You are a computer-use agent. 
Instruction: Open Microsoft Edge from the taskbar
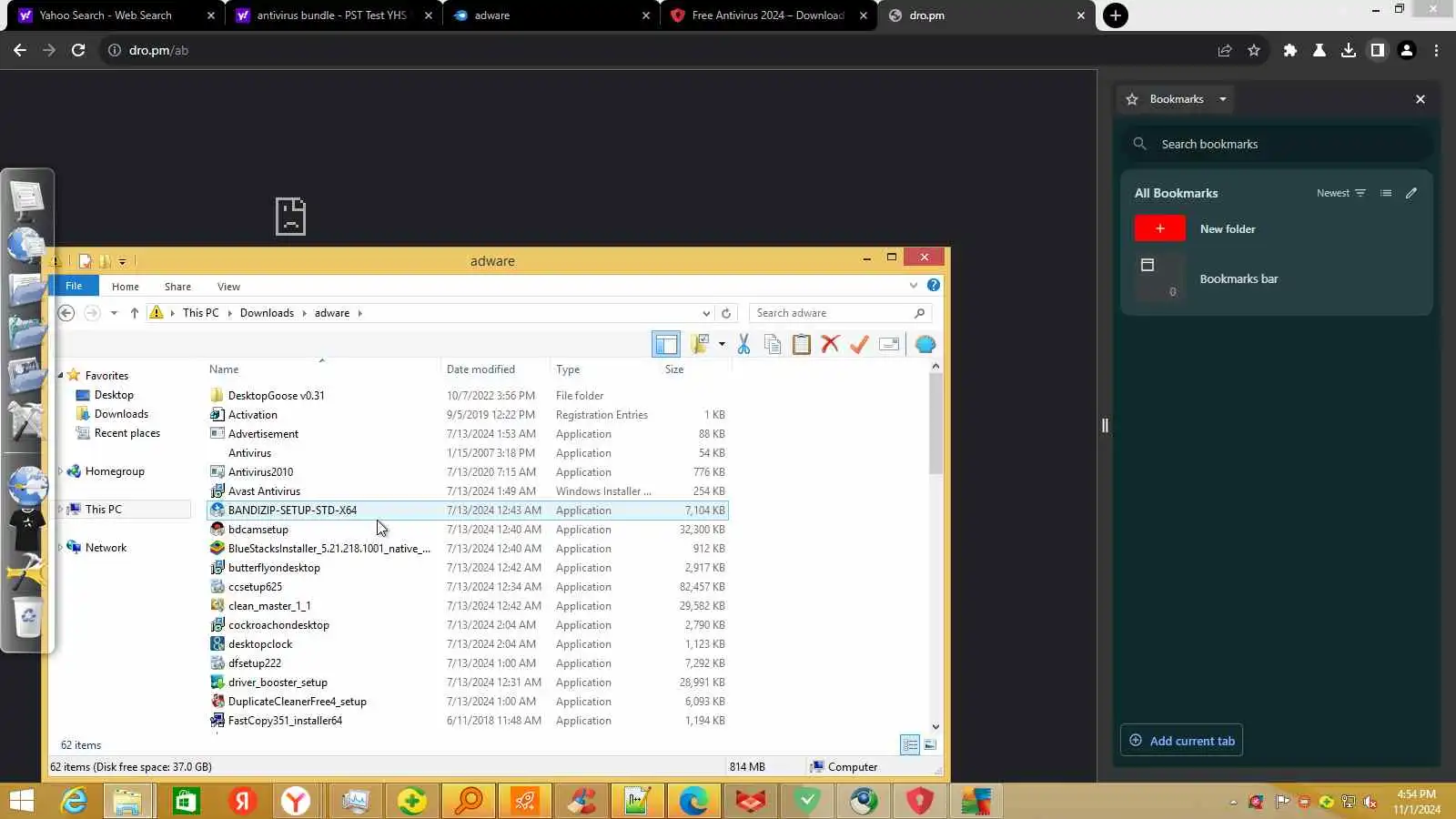(693, 802)
